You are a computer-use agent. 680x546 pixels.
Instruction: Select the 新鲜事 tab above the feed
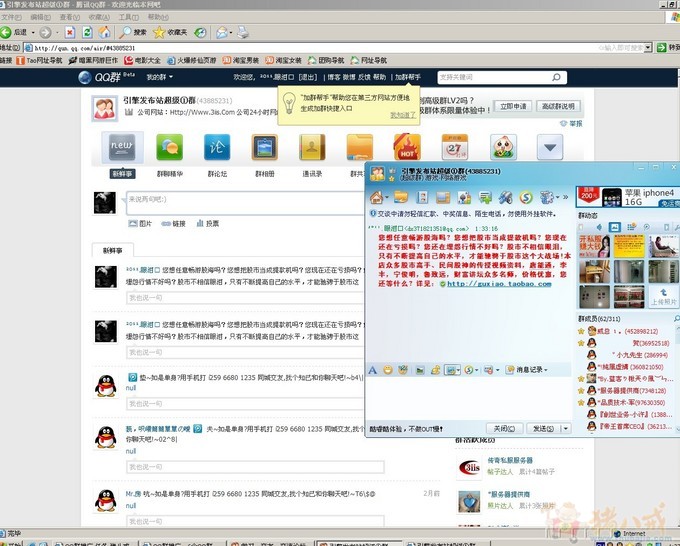tap(113, 250)
